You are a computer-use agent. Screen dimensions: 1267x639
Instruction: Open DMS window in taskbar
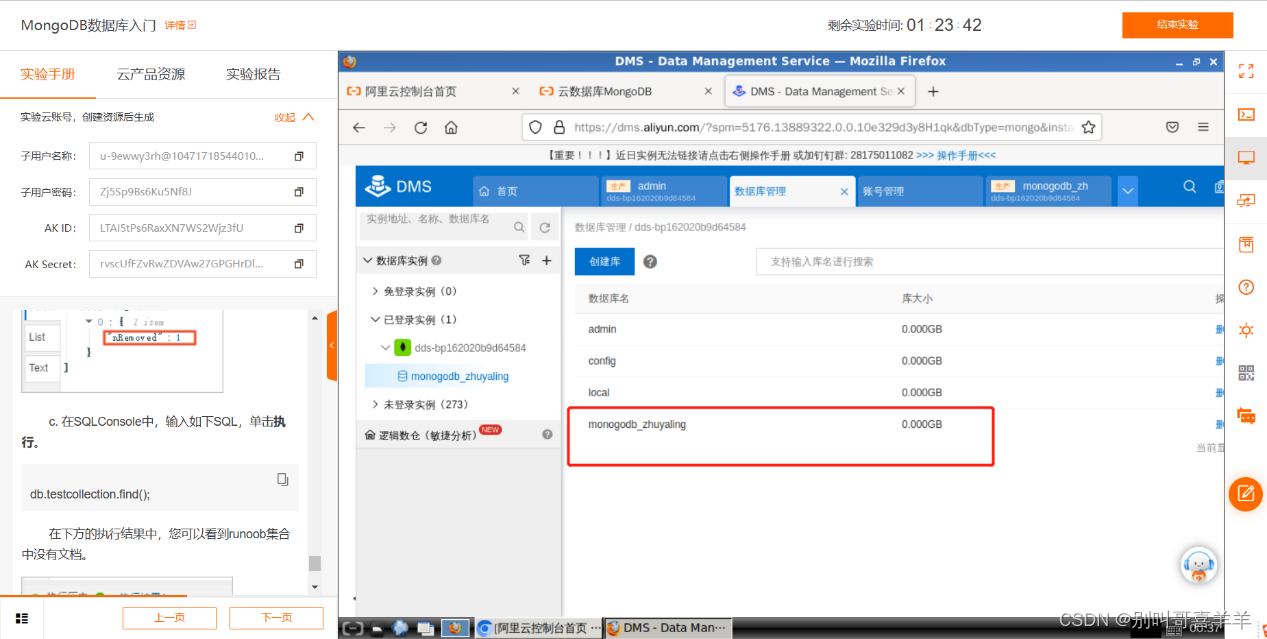tap(668, 628)
